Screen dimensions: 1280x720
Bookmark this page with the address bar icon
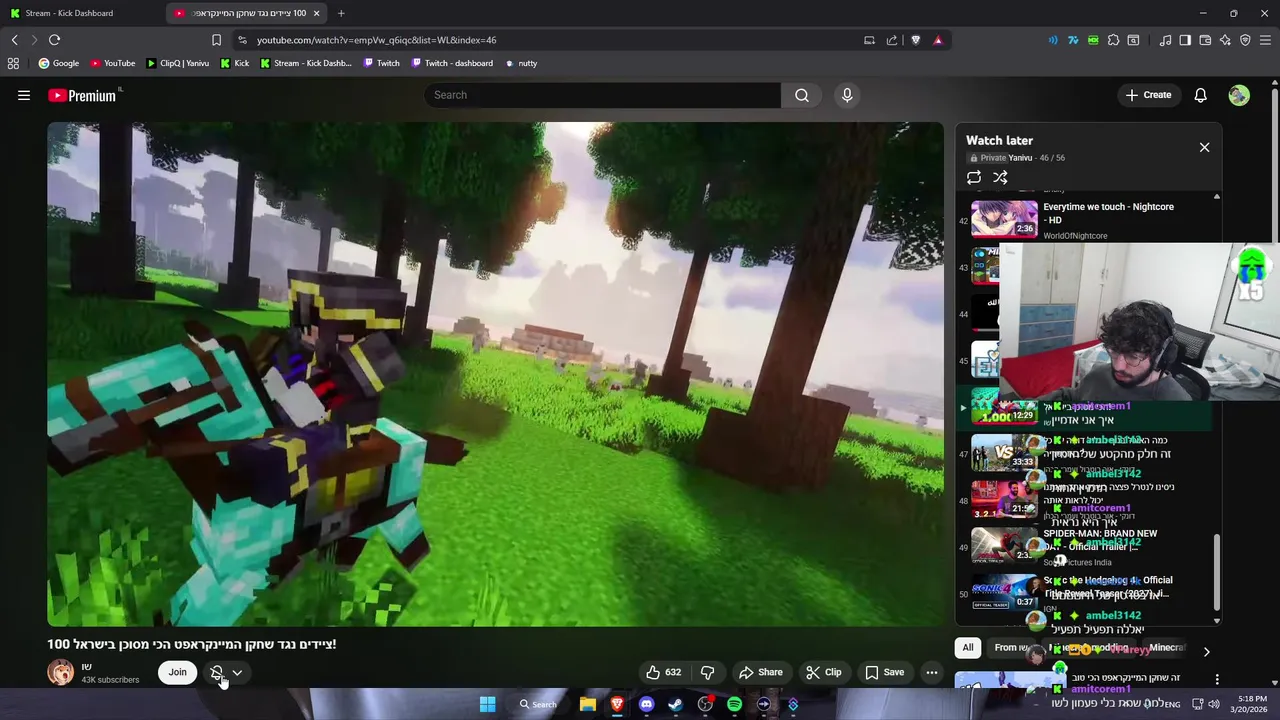tap(216, 40)
